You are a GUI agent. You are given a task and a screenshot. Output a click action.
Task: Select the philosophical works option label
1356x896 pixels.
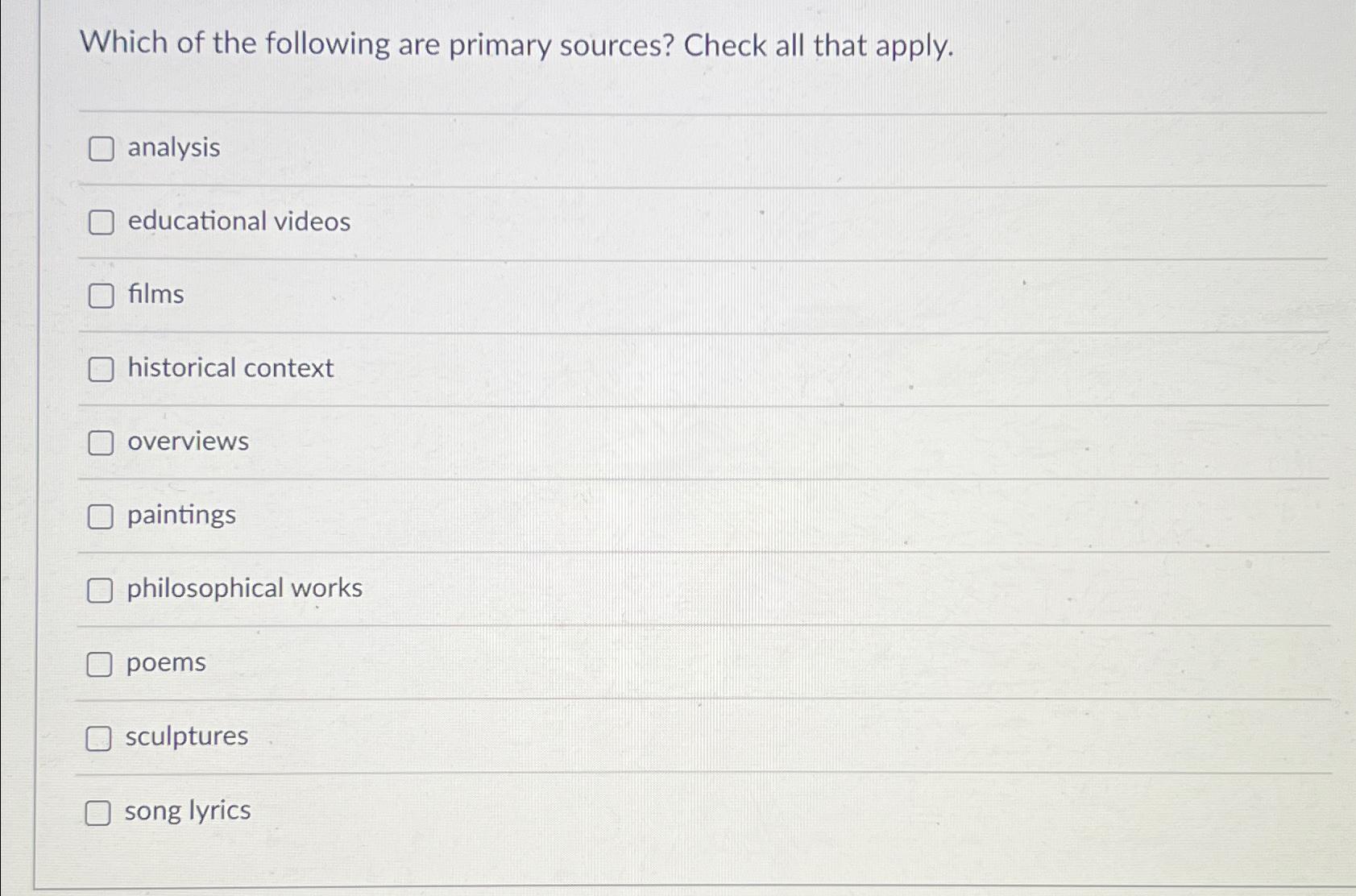click(243, 589)
